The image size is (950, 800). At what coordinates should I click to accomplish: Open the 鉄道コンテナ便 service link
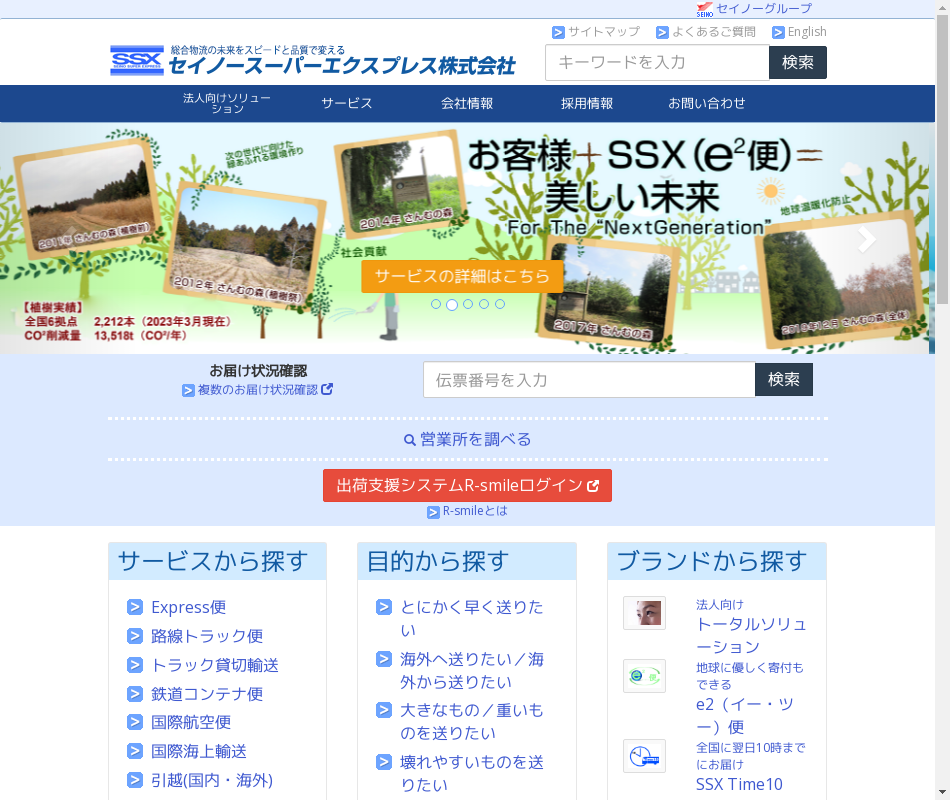click(207, 693)
